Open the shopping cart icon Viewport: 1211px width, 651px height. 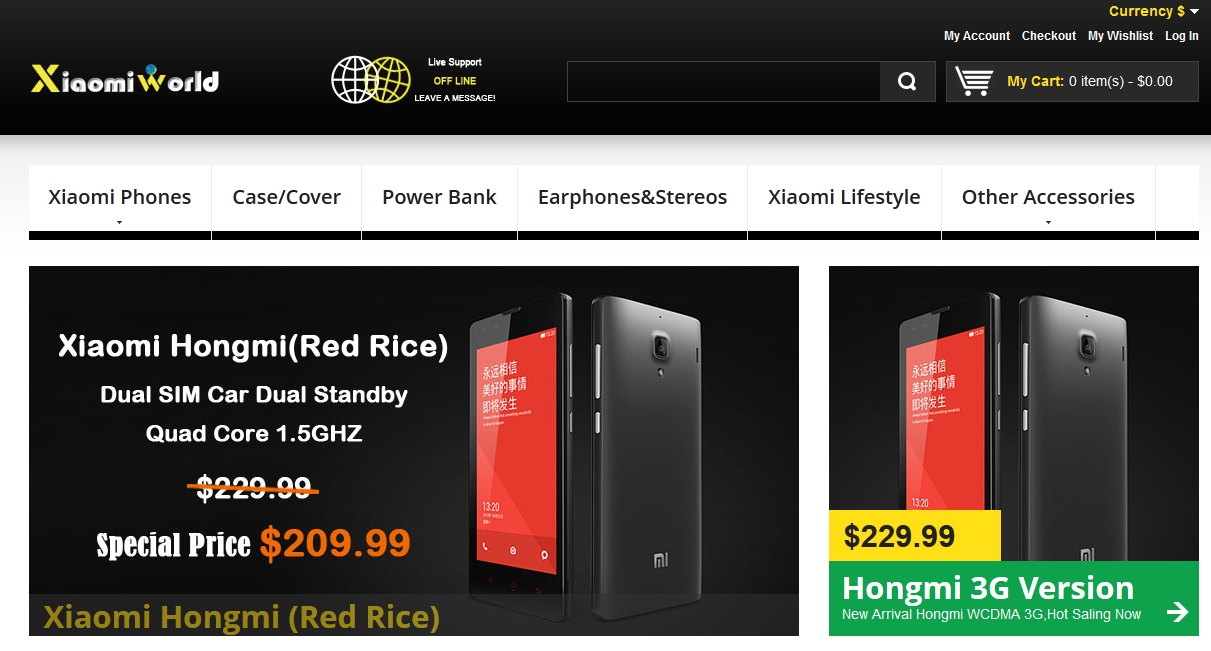974,81
